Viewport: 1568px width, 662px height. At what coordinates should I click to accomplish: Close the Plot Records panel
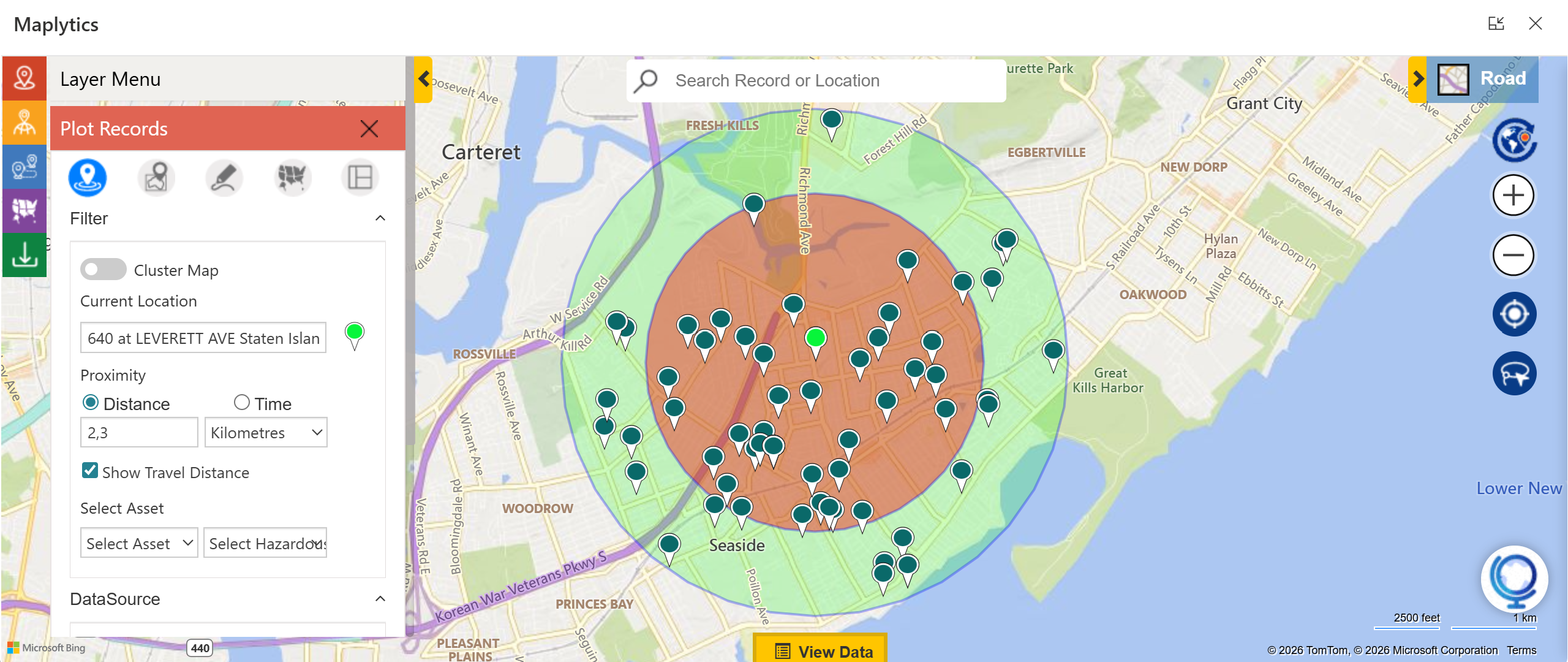point(369,129)
